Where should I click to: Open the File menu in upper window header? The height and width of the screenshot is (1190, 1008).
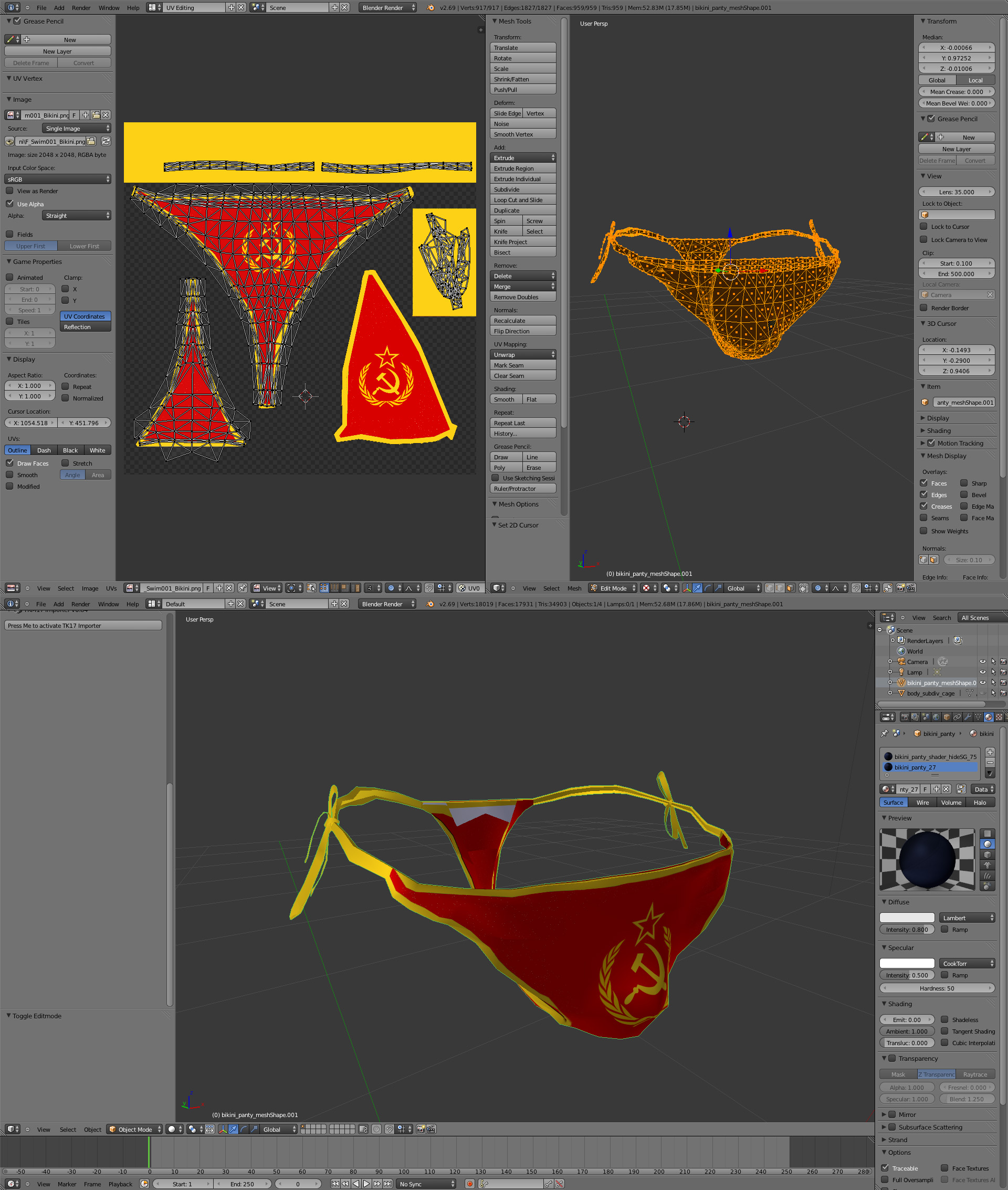[41, 7]
